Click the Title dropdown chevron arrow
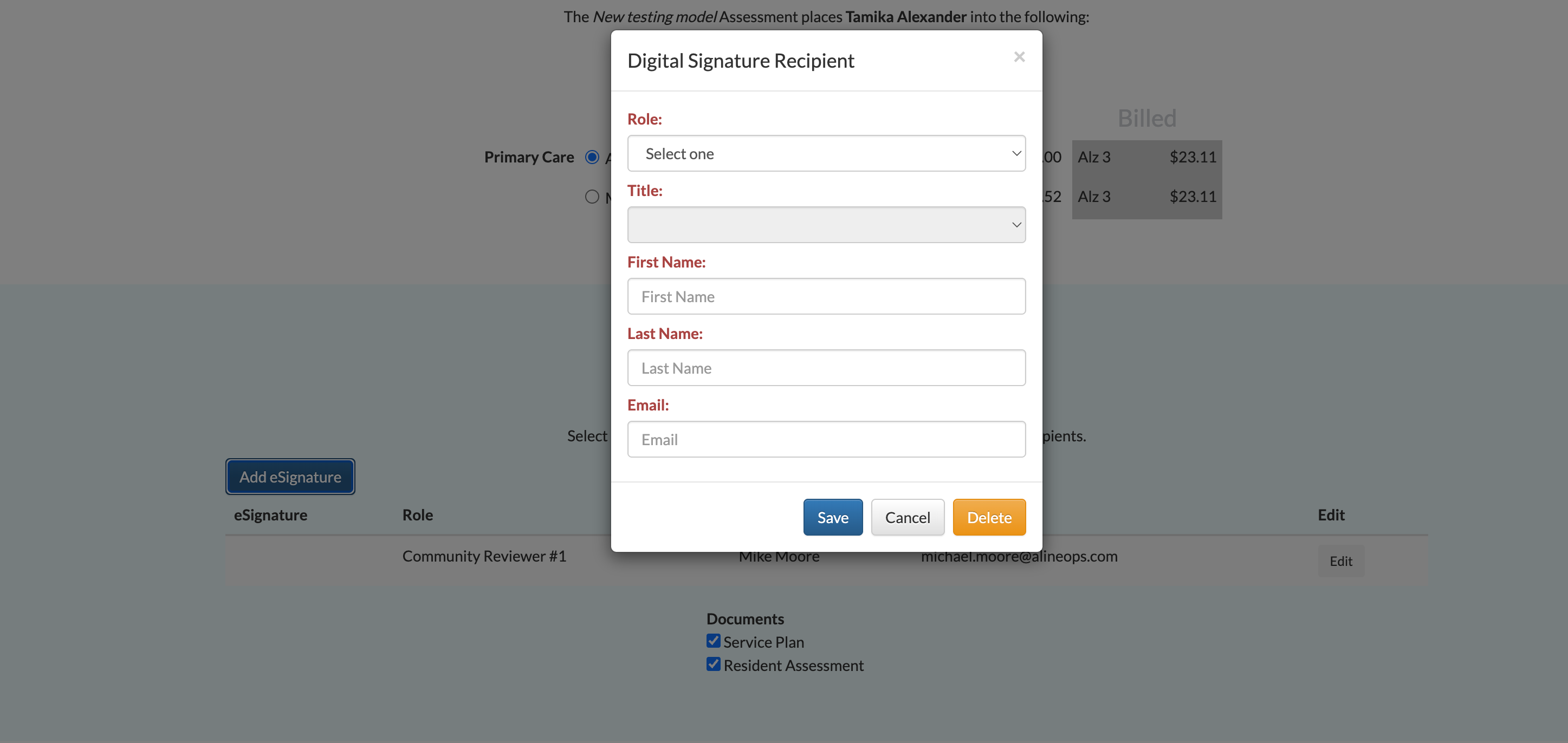The image size is (1568, 743). [x=1016, y=225]
